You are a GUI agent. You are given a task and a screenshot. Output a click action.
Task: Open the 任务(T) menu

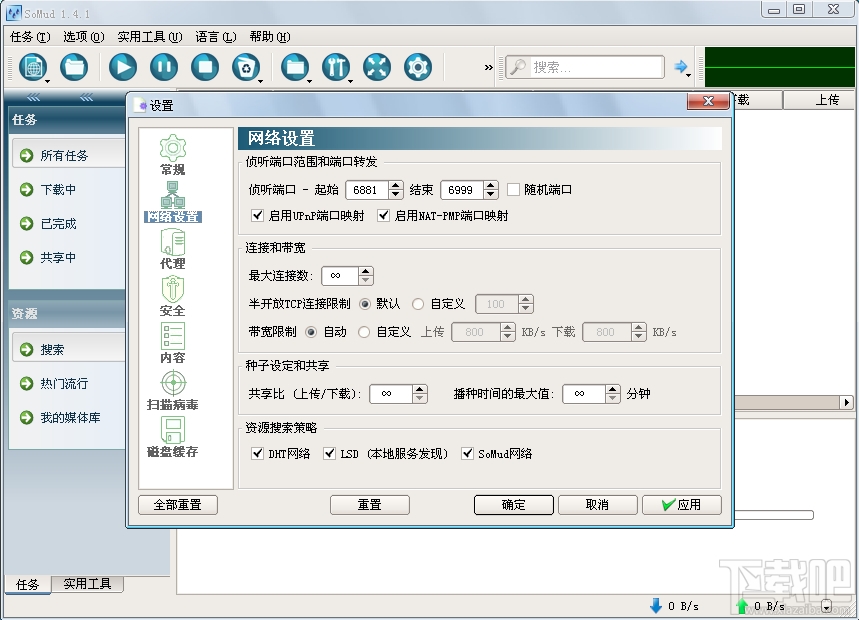pyautogui.click(x=30, y=37)
